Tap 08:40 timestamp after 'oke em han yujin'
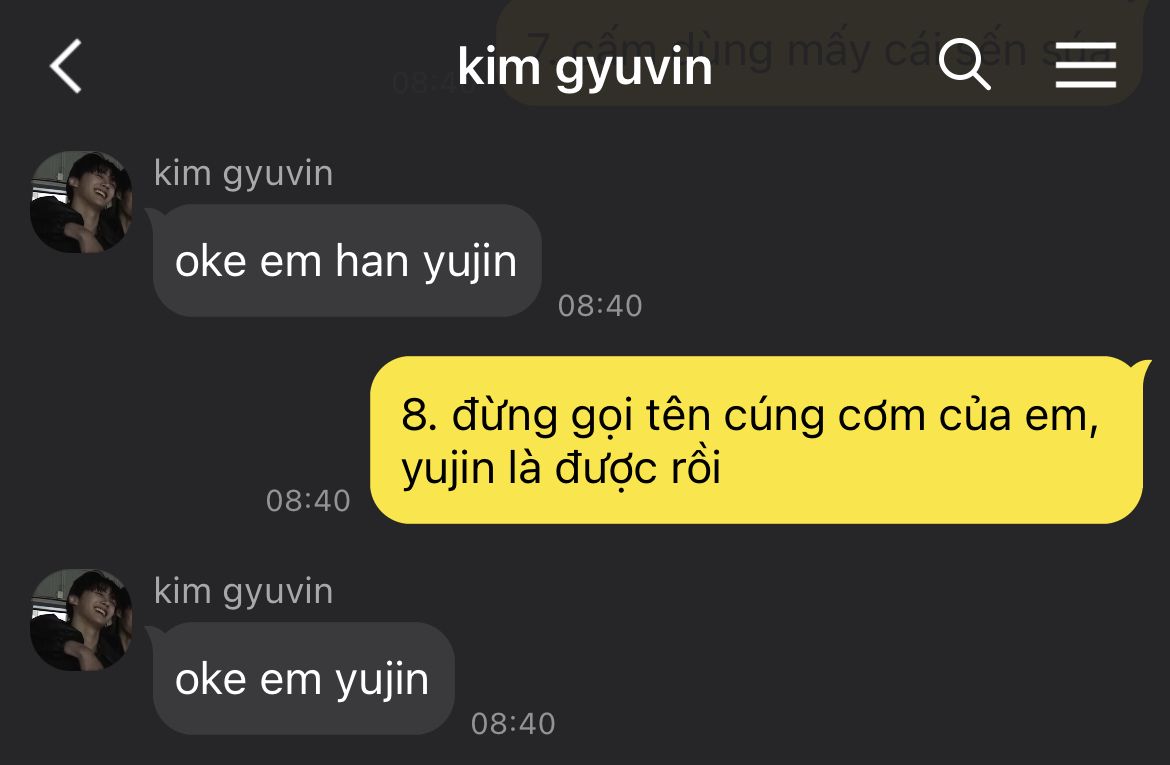This screenshot has width=1170, height=765. click(x=600, y=306)
